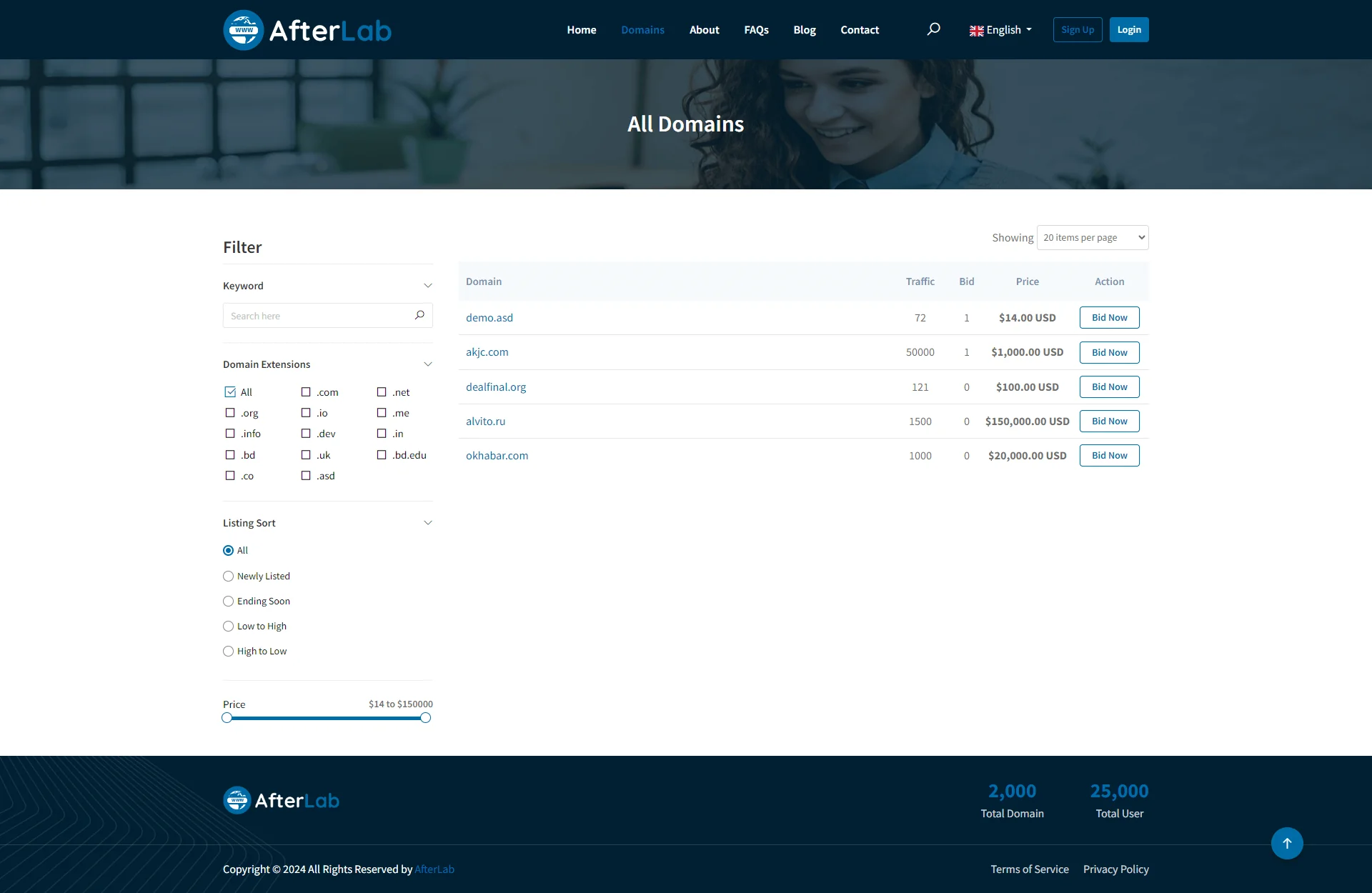Click Bid Now for alvito.ru

click(x=1109, y=421)
